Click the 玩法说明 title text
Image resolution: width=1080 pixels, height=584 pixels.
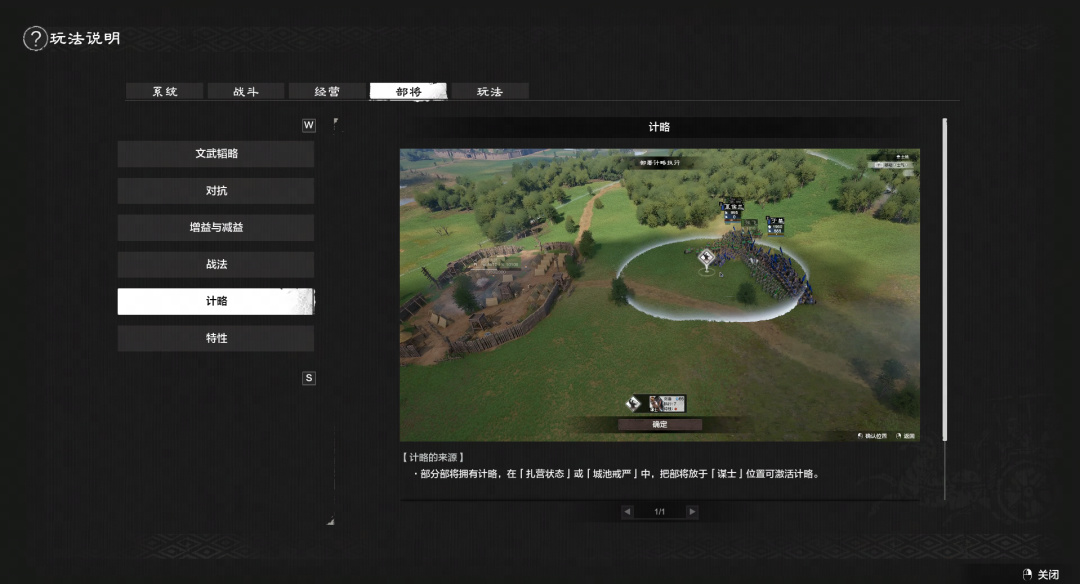85,39
